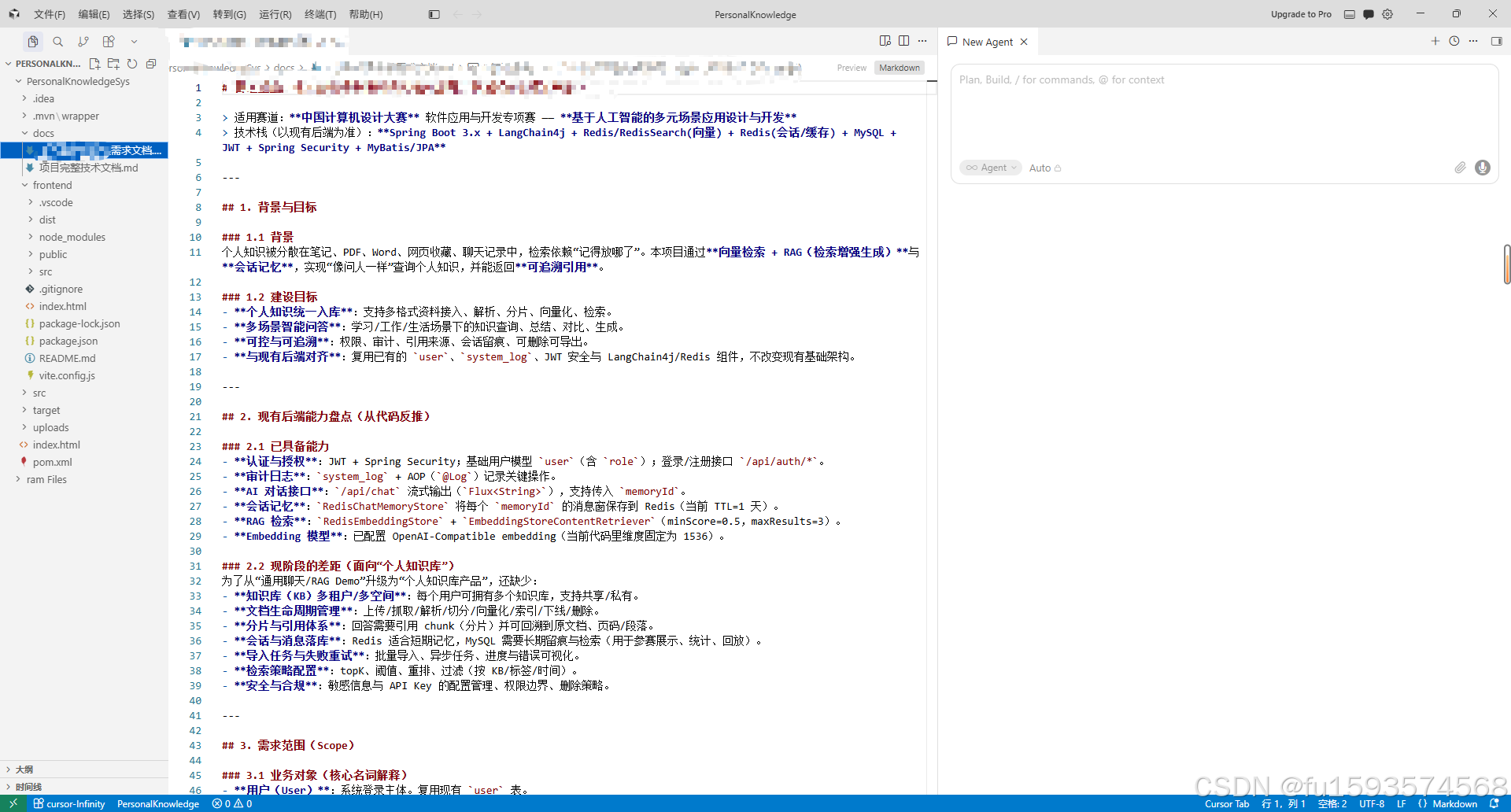
Task: Open 项目完整技术文档.md file
Action: pos(84,168)
